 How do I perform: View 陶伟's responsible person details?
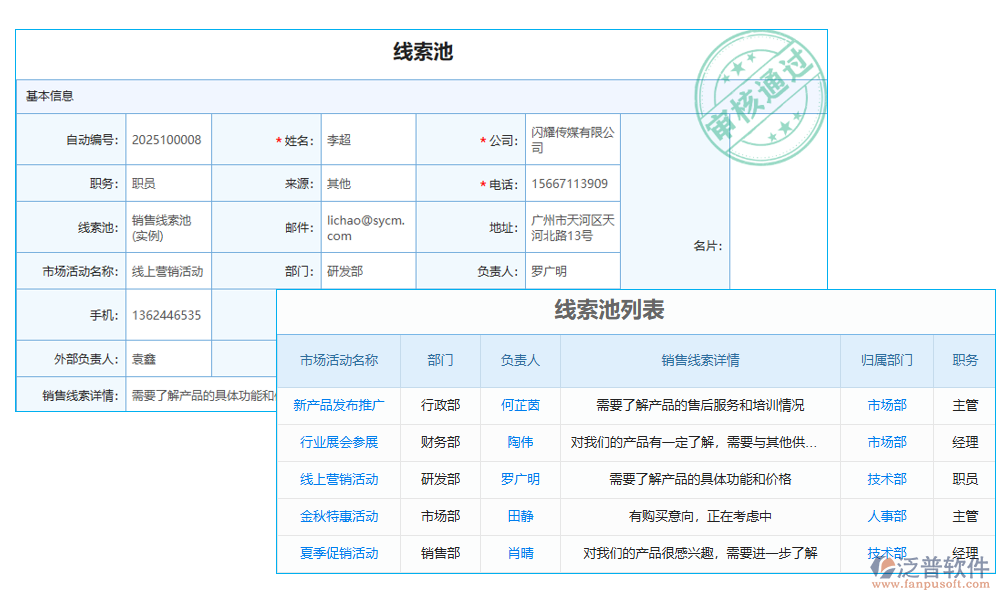(x=519, y=442)
